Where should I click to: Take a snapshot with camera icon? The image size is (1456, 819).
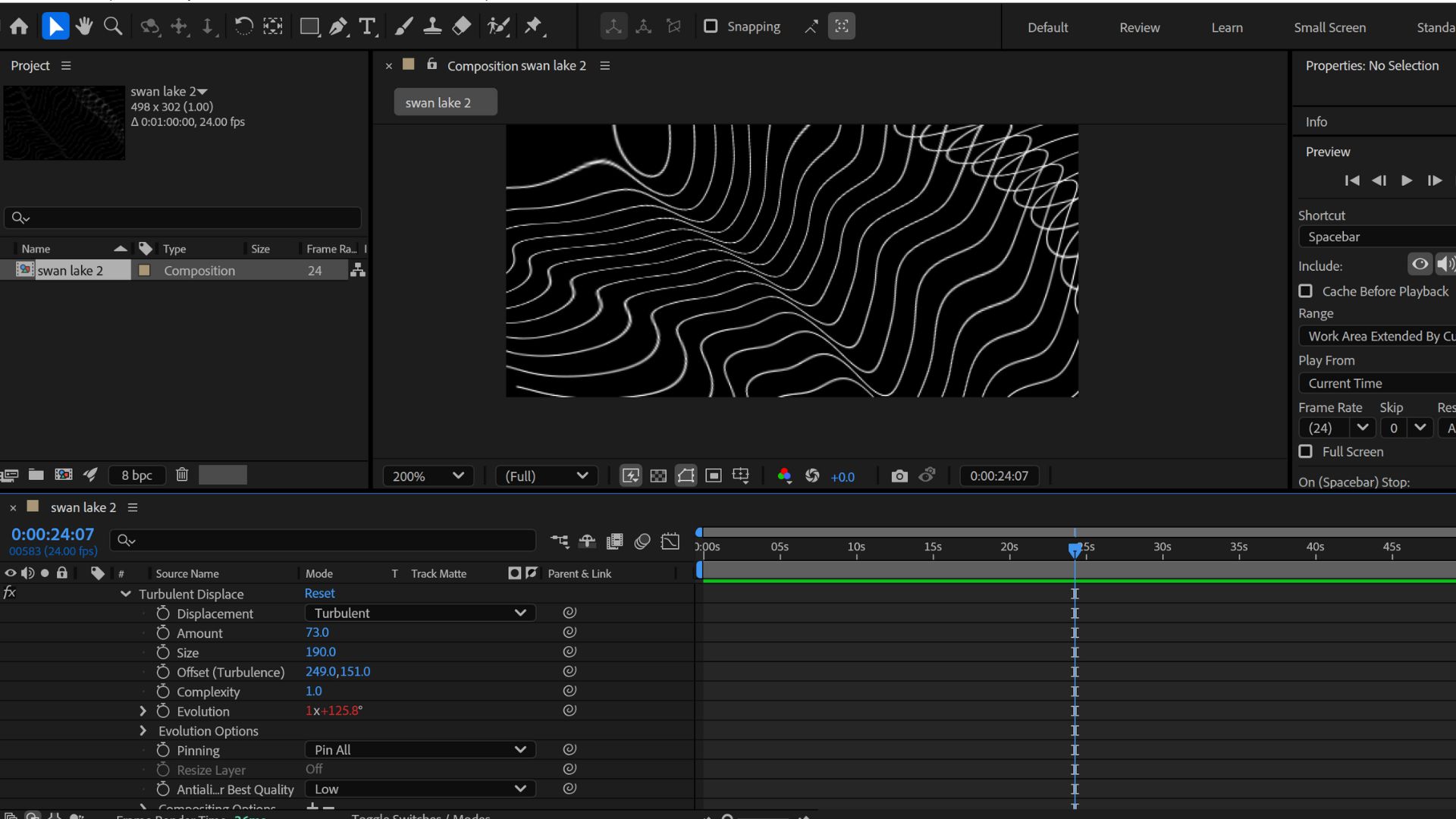[899, 475]
